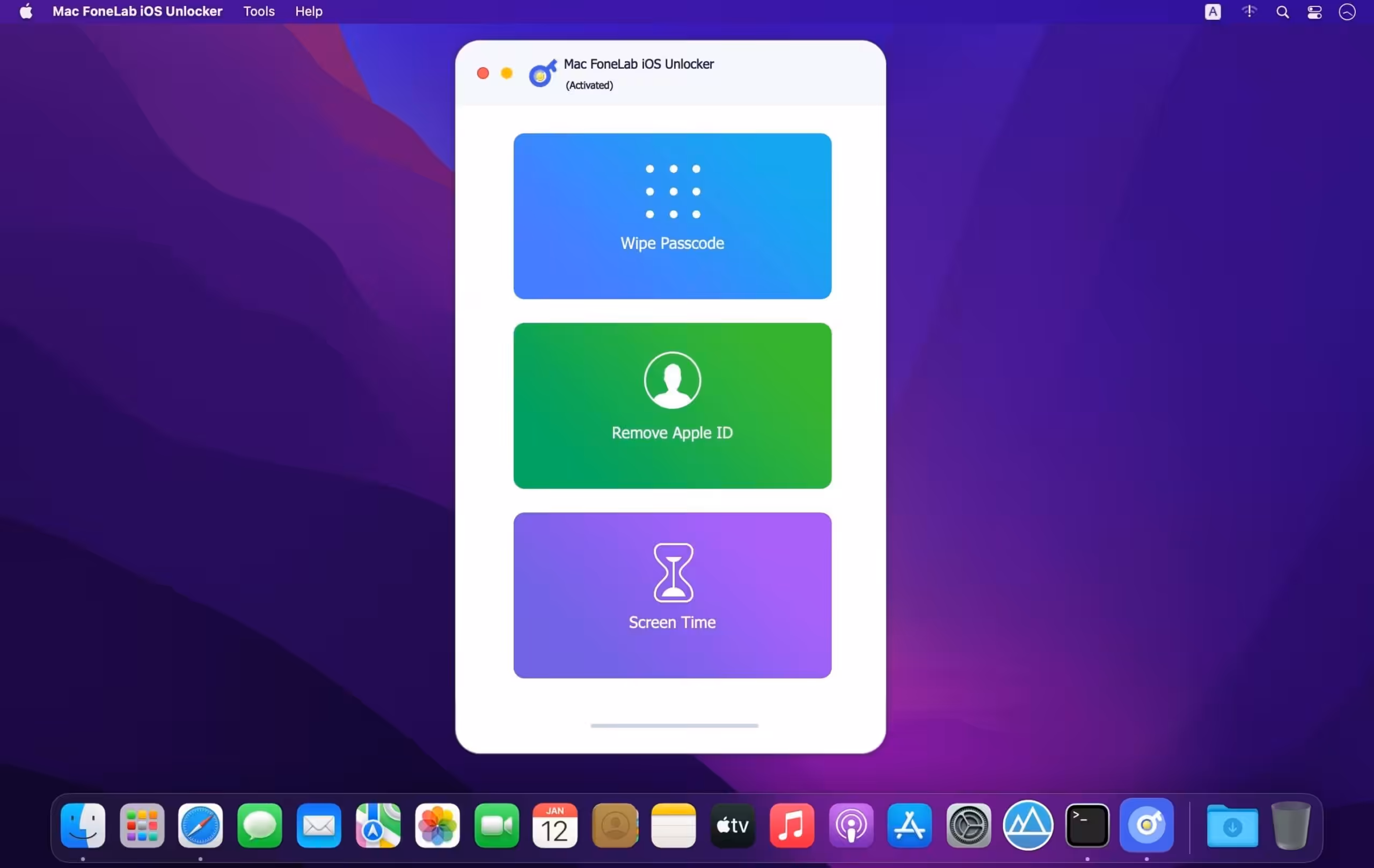This screenshot has height=868, width=1374.
Task: Open the Help menu
Action: [309, 11]
